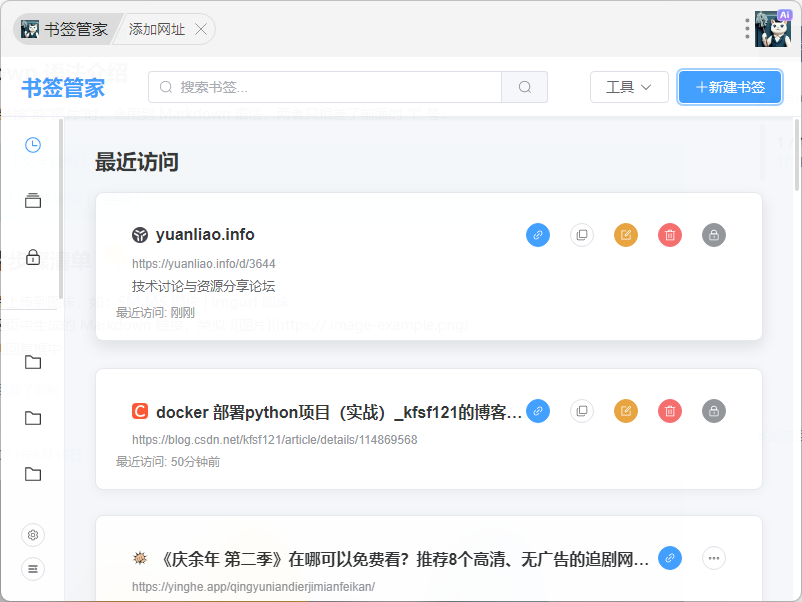Open link of the docker 部署python项目 bookmark

coord(538,411)
